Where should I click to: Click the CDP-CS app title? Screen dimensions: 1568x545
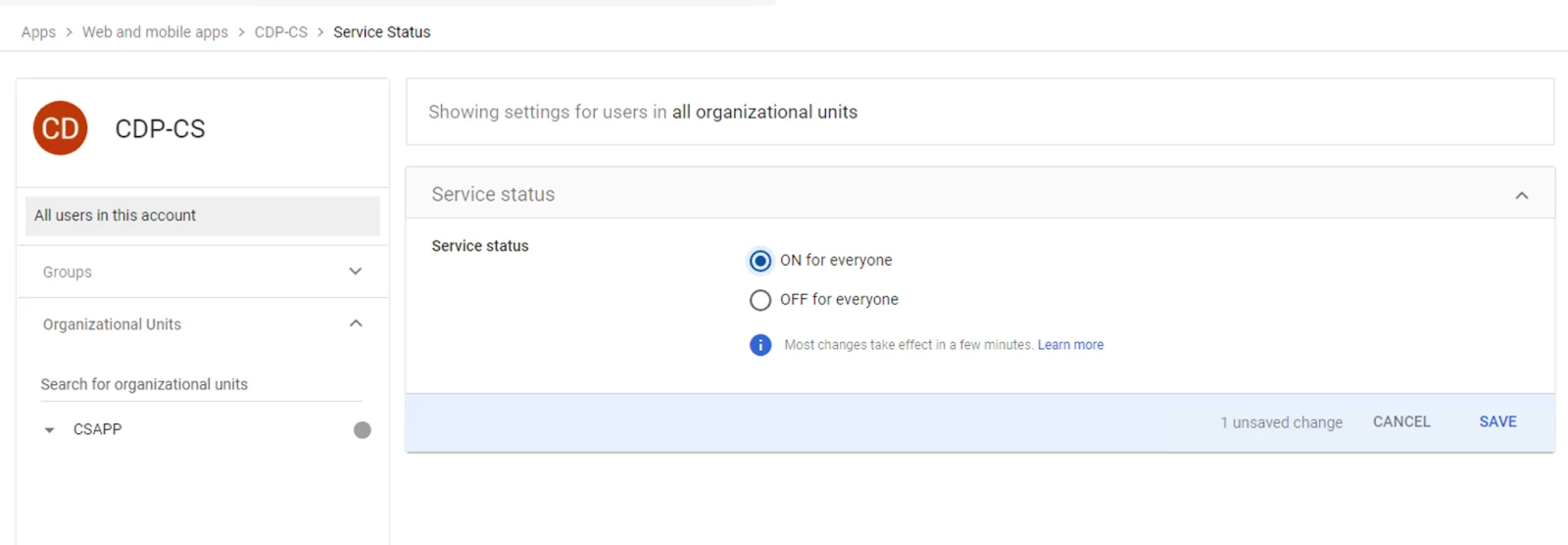pyautogui.click(x=160, y=128)
